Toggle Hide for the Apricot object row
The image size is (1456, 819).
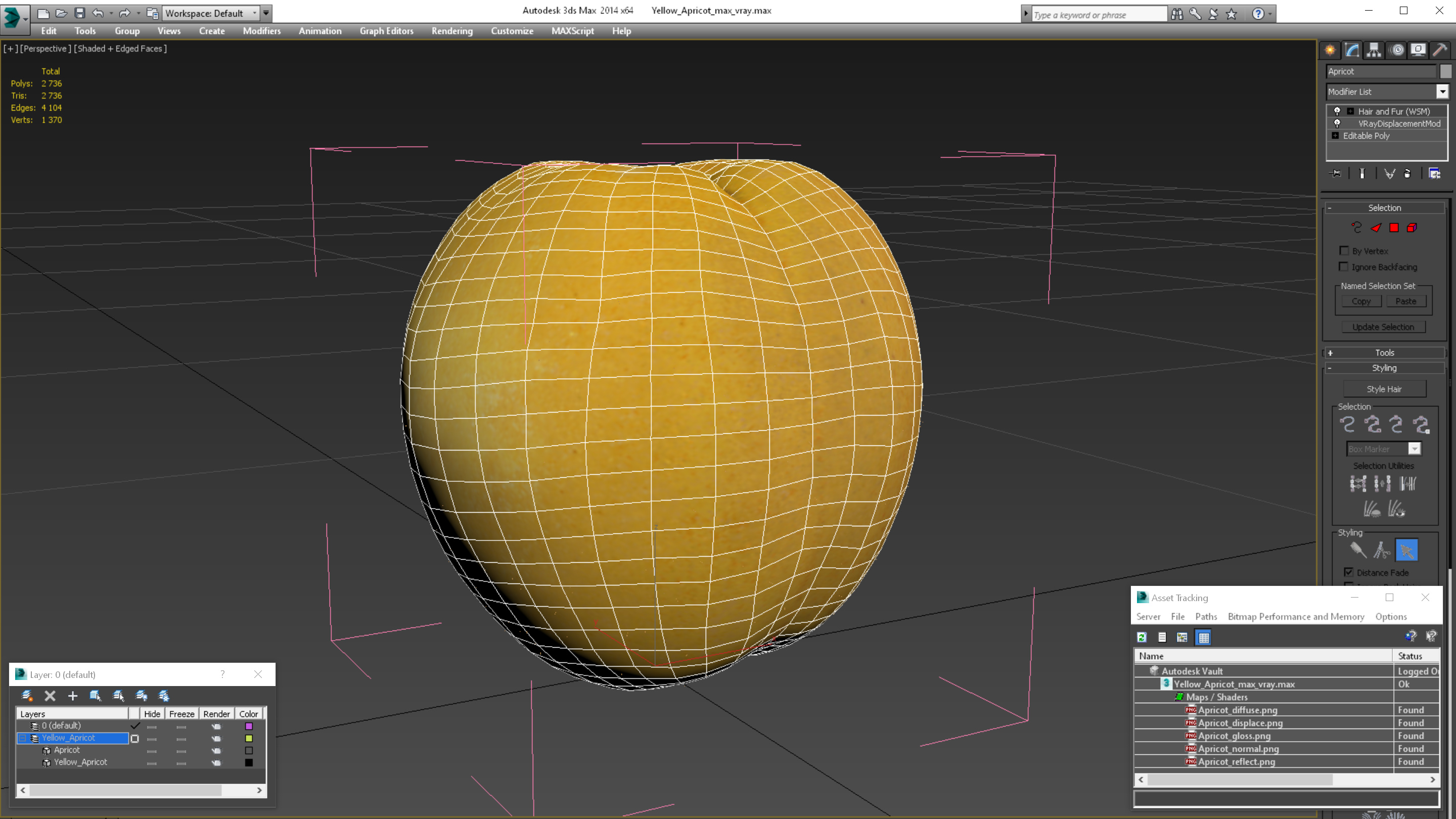(152, 751)
